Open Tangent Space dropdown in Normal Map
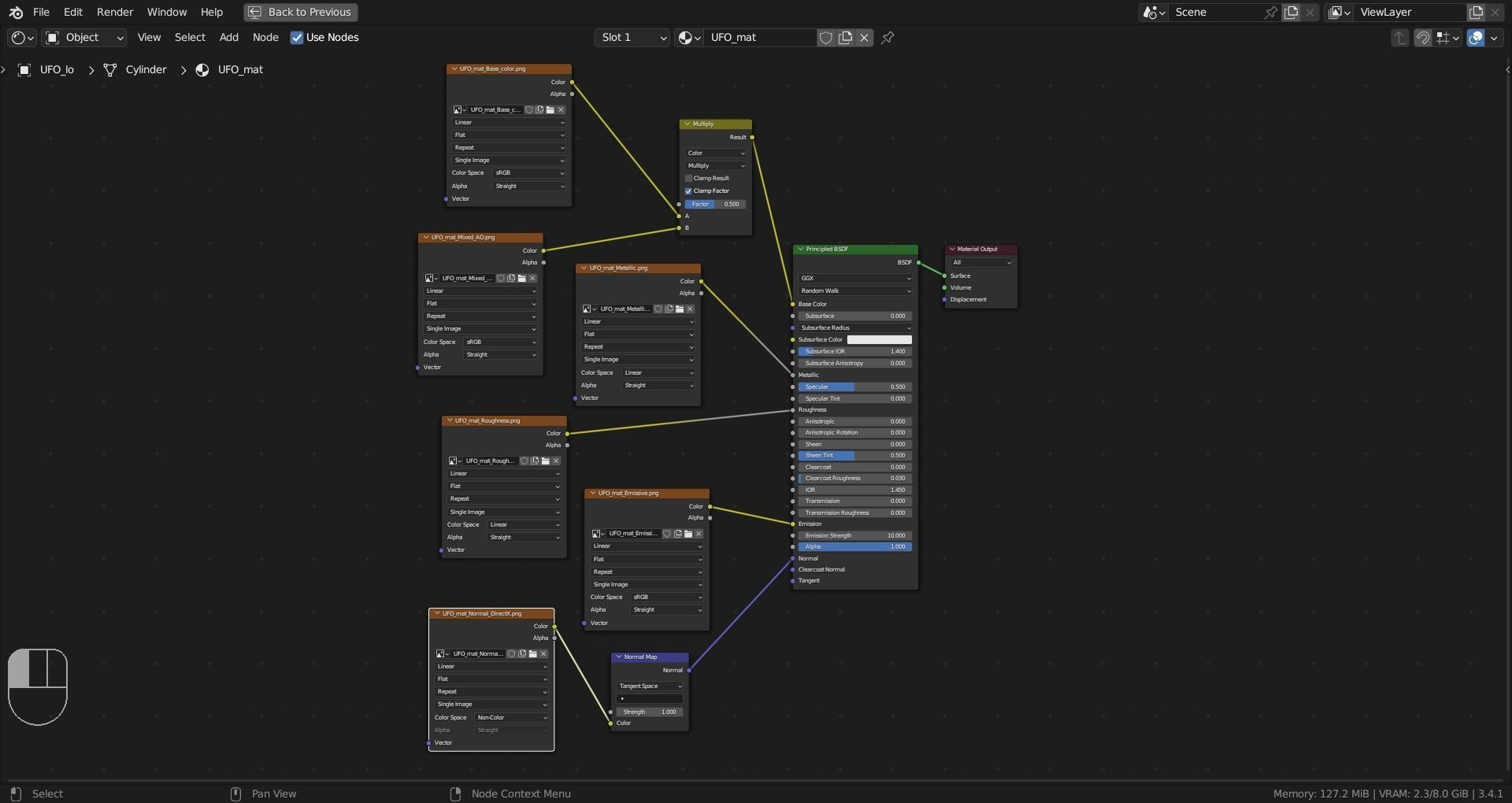This screenshot has width=1512, height=803. (650, 686)
